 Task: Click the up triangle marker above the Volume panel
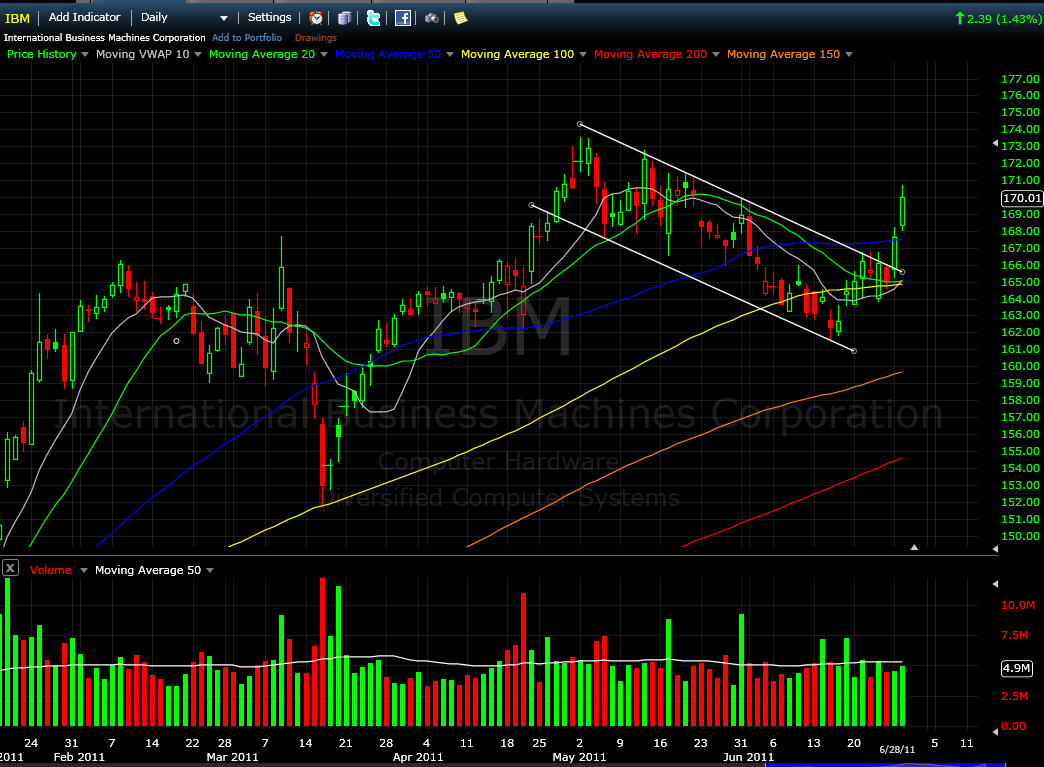[914, 547]
